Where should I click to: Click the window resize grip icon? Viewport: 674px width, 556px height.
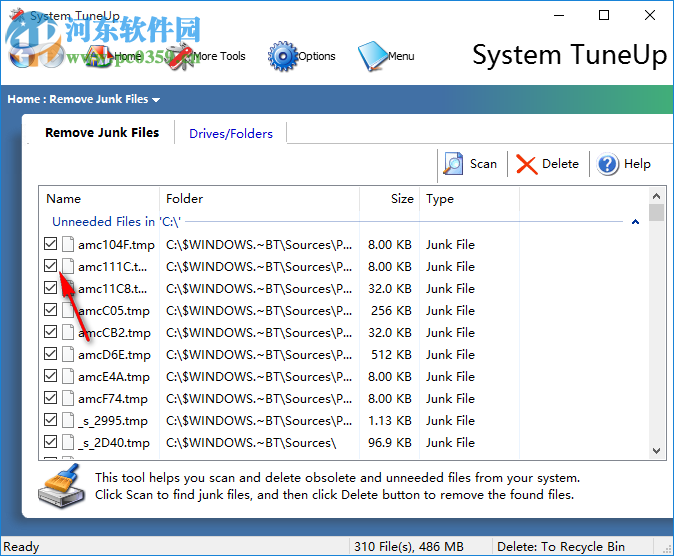click(667, 549)
